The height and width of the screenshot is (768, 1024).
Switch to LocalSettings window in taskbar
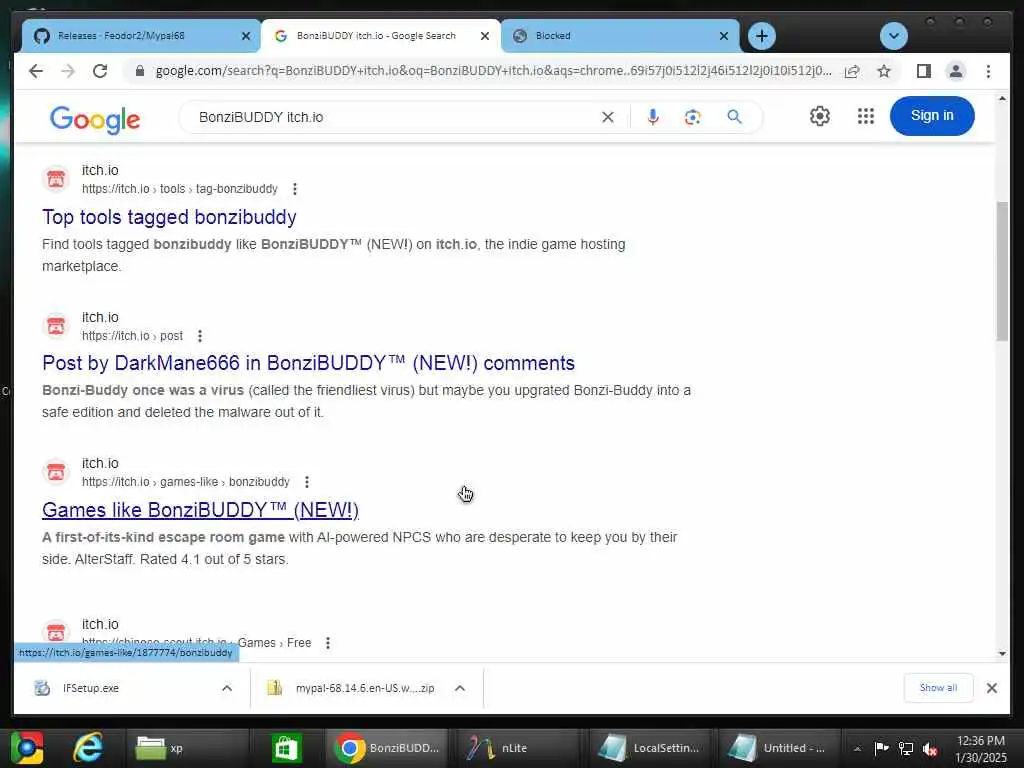(x=650, y=748)
